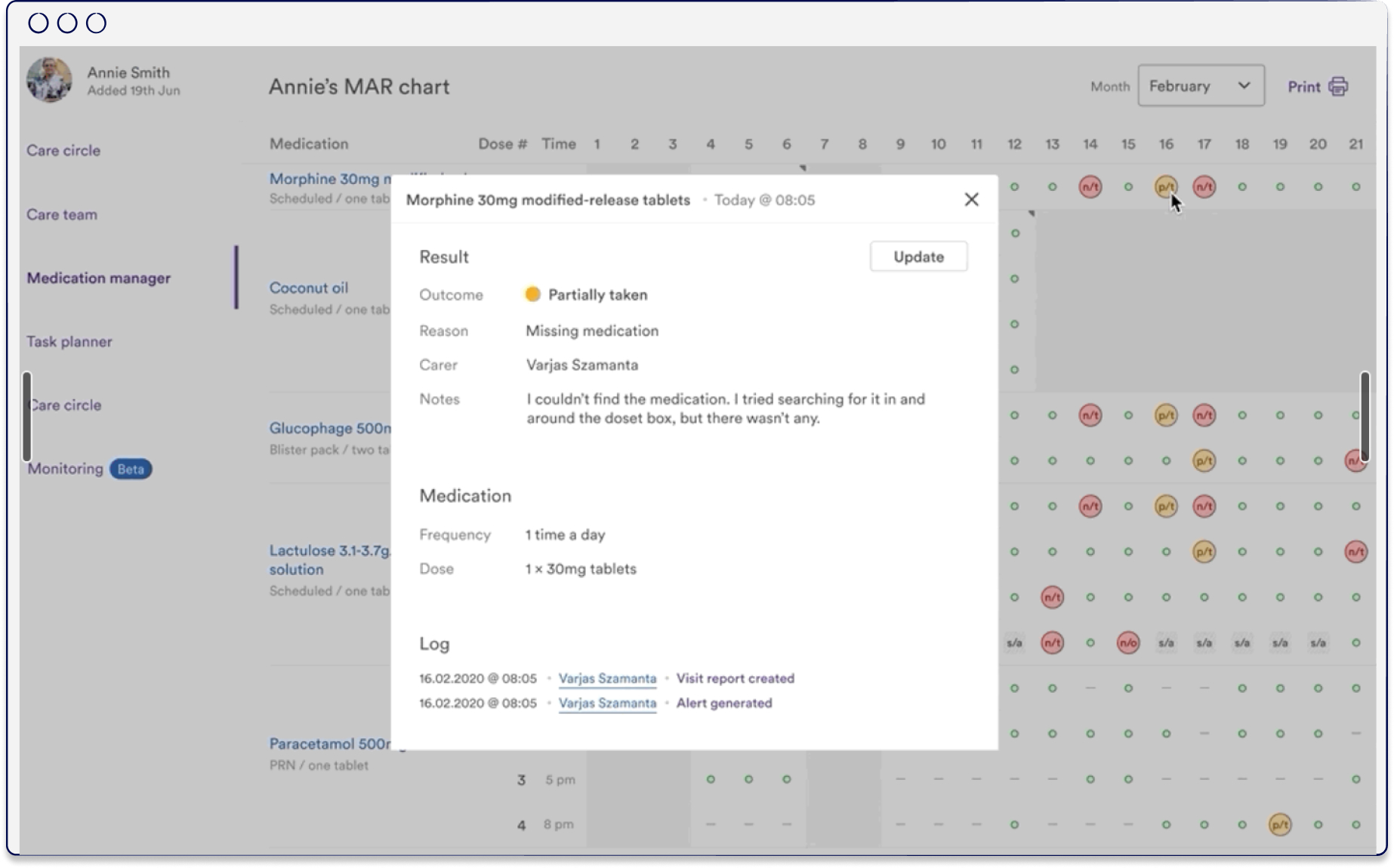Open Varjas Szamanta link beside Alert generated
Image resolution: width=1394 pixels, height=868 pixels.
tap(607, 703)
